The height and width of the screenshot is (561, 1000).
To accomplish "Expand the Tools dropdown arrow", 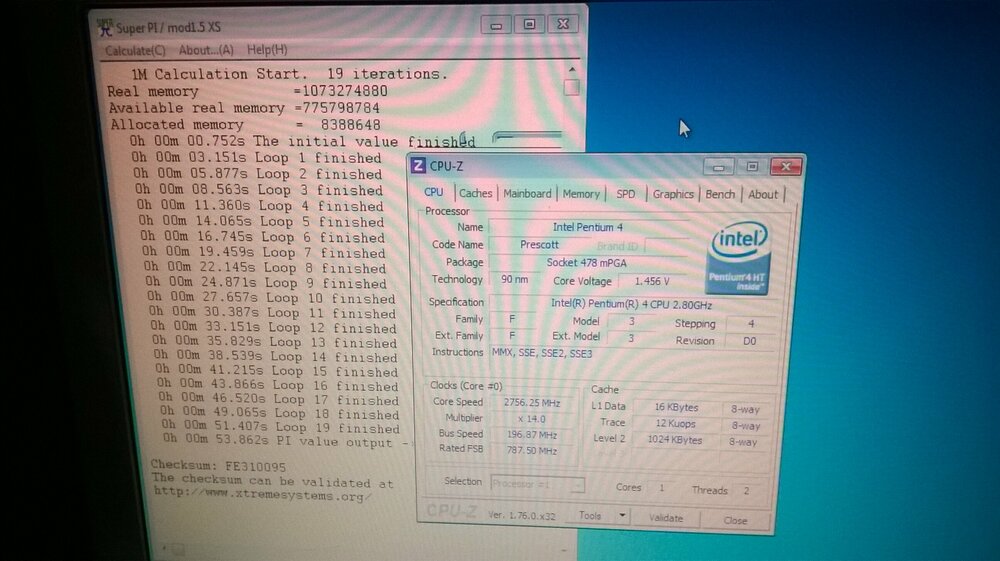I will click(x=621, y=516).
